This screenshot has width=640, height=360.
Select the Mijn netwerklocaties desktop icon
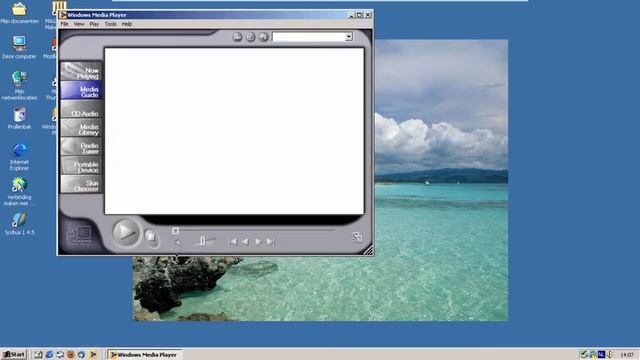click(19, 85)
